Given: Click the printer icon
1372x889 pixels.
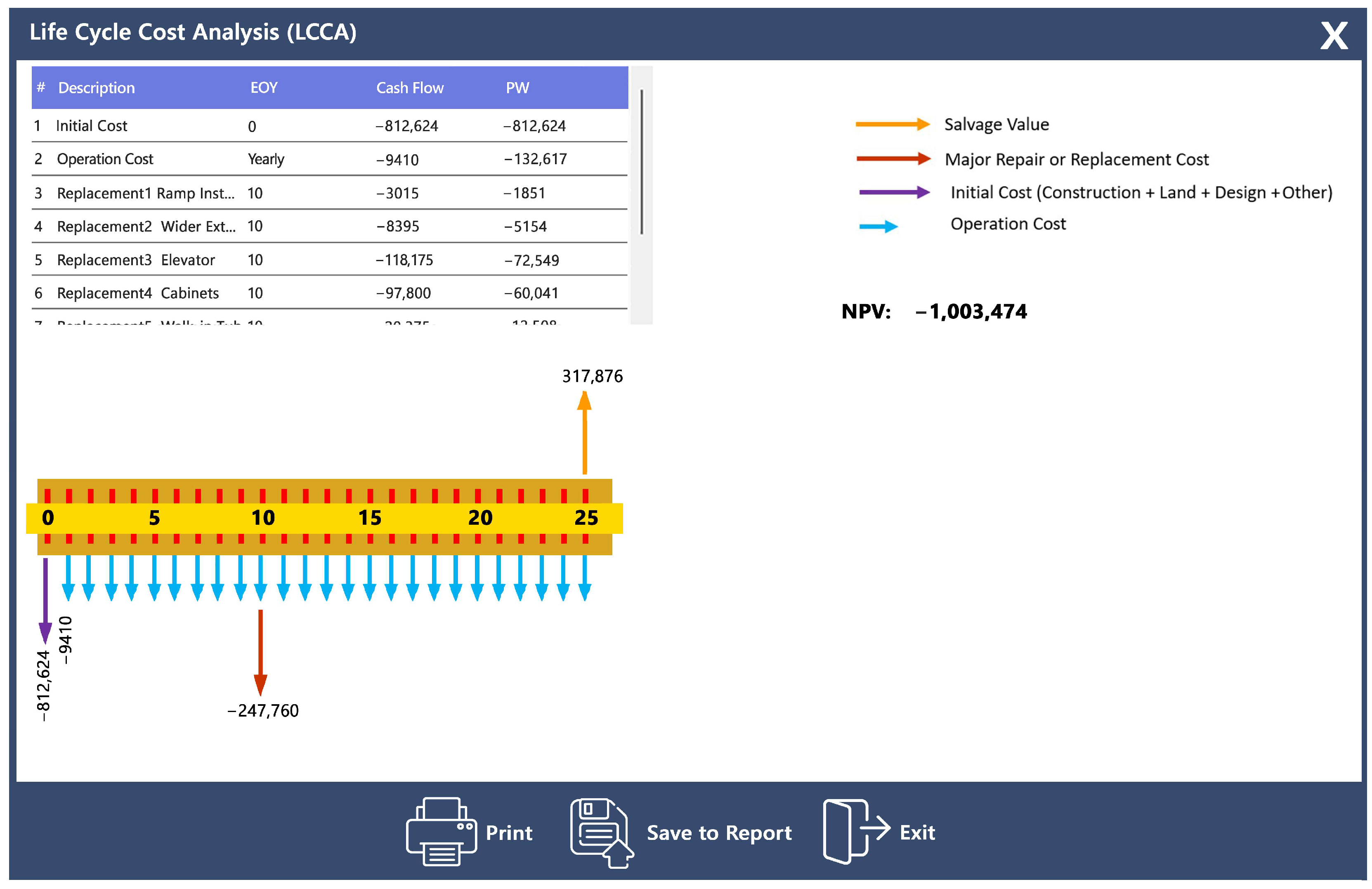Looking at the screenshot, I should (441, 831).
